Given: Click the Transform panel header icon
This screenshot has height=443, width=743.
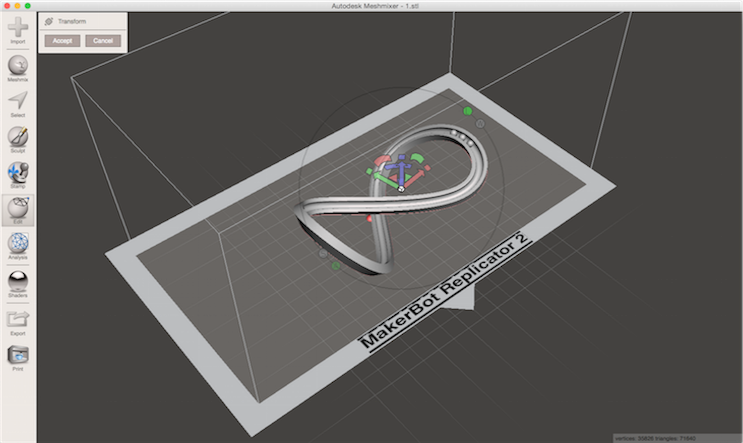Looking at the screenshot, I should click(48, 21).
